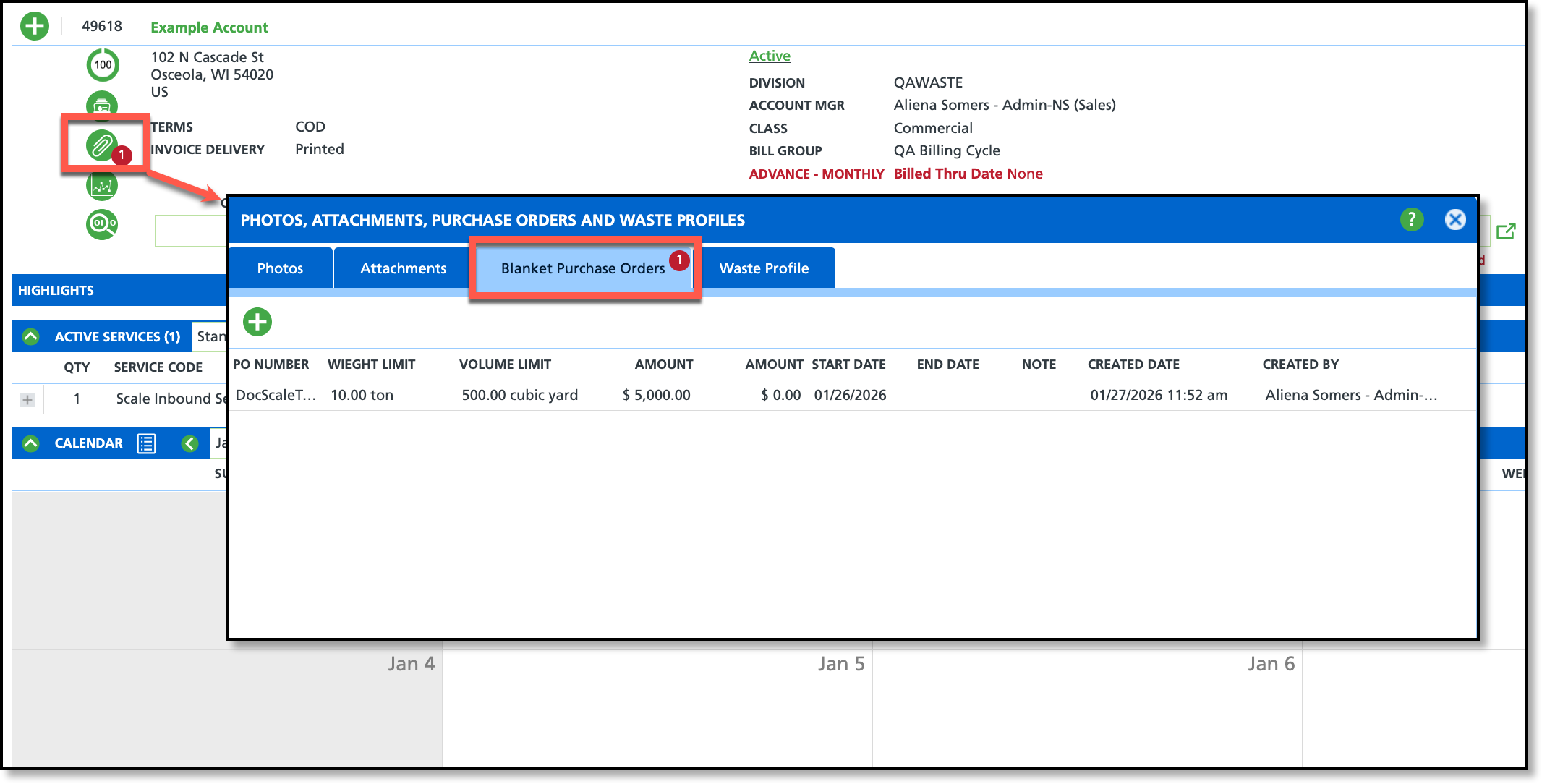The image size is (1542, 784).
Task: Click the circular 100 score gauge icon
Action: (x=103, y=65)
